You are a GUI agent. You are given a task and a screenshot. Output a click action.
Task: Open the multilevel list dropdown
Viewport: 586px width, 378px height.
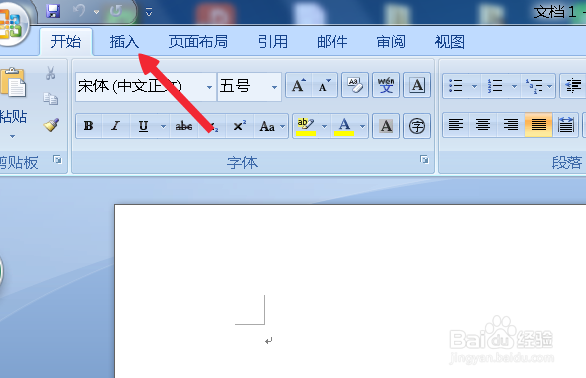coord(549,86)
